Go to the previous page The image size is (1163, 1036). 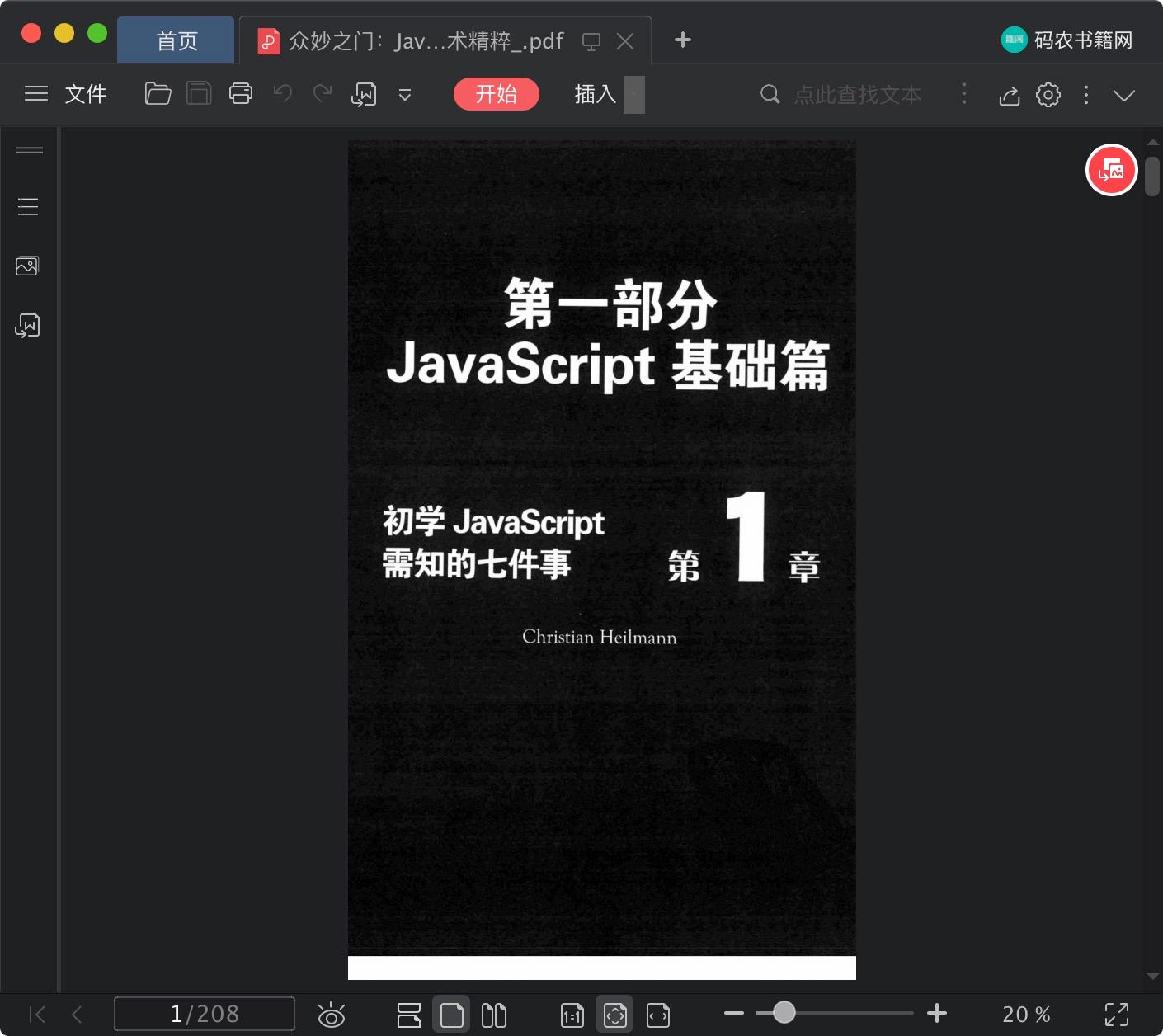tap(77, 1014)
